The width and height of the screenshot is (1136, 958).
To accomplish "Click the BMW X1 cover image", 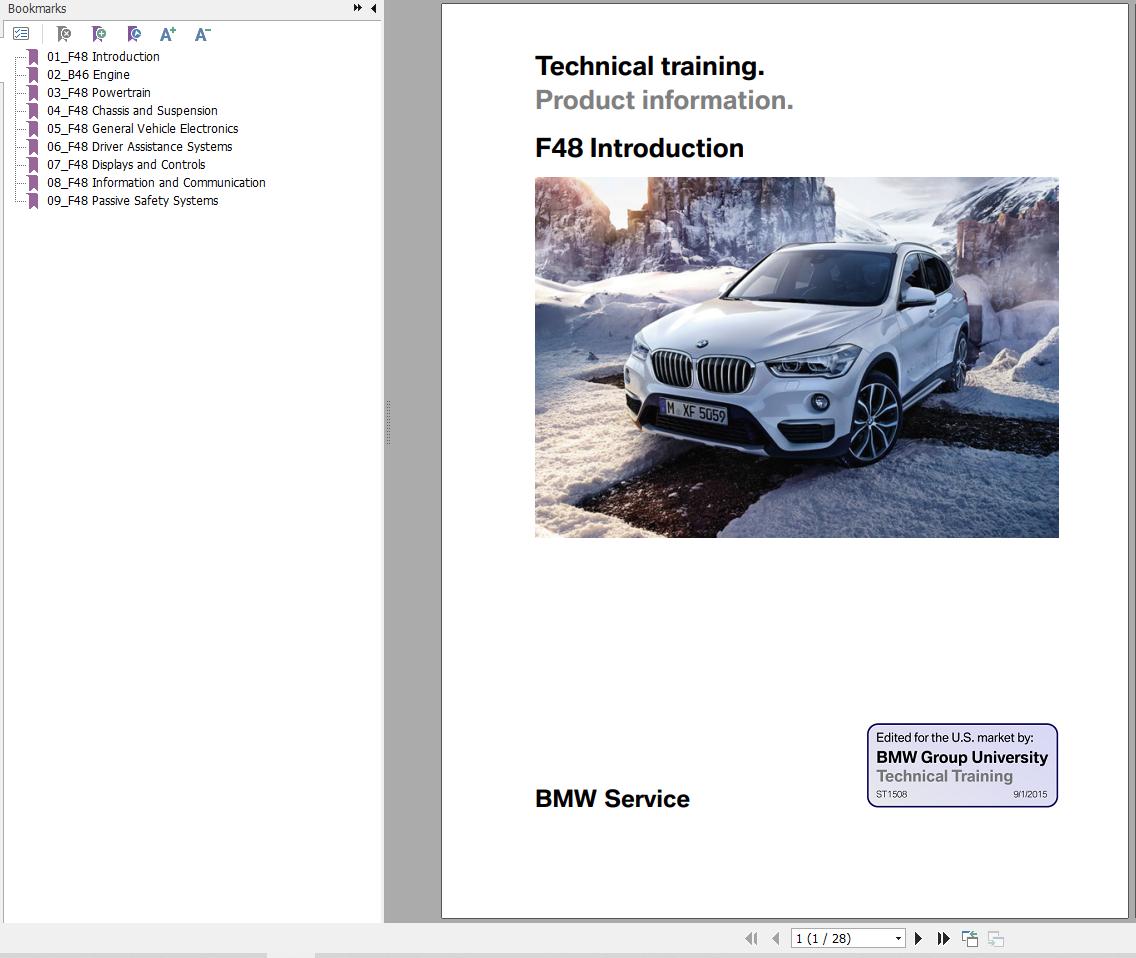I will (x=797, y=357).
